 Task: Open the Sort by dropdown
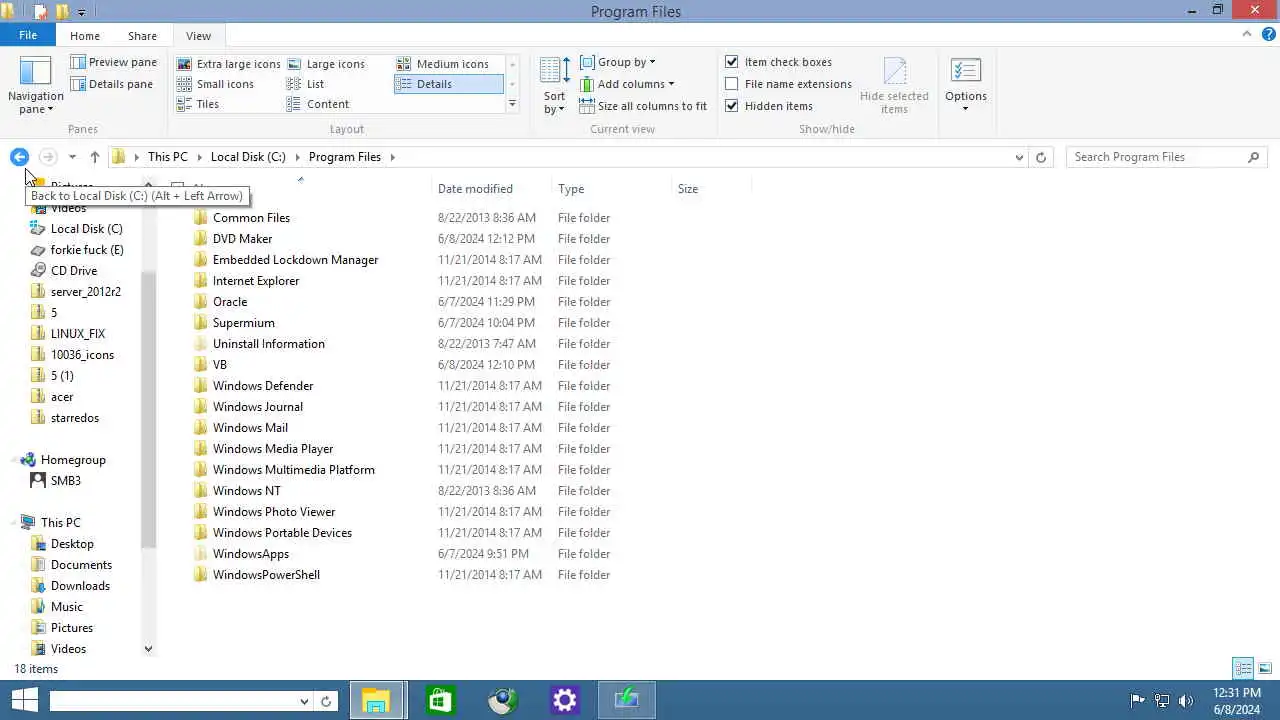click(x=555, y=86)
